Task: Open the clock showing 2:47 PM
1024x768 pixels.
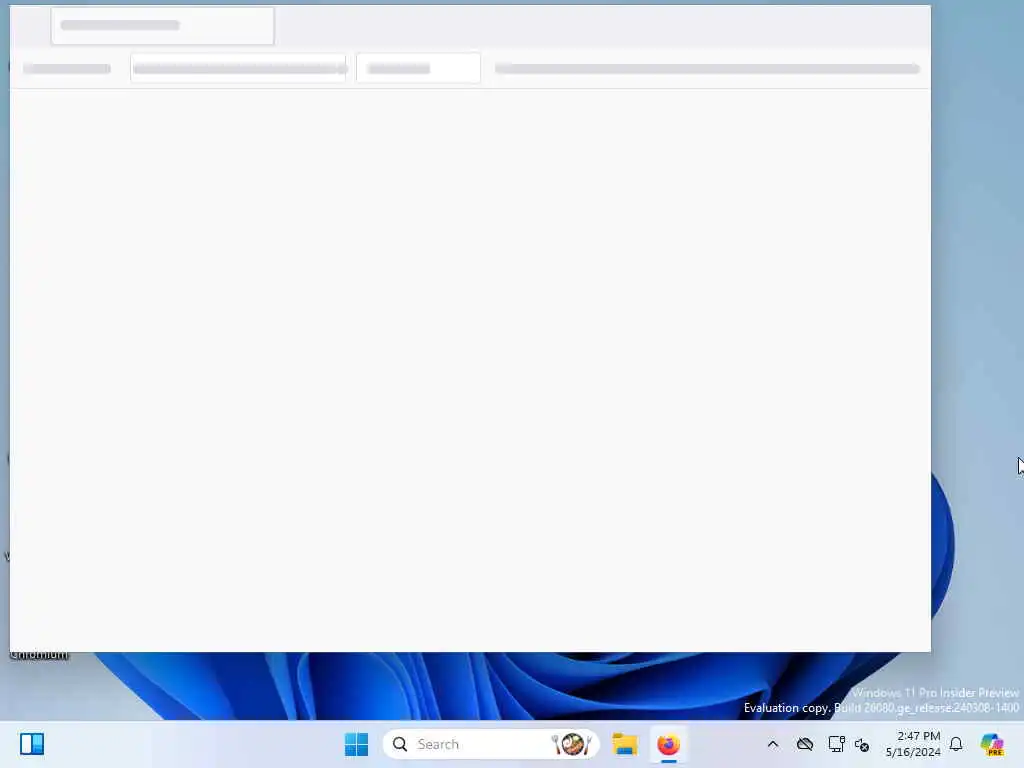Action: [x=913, y=744]
